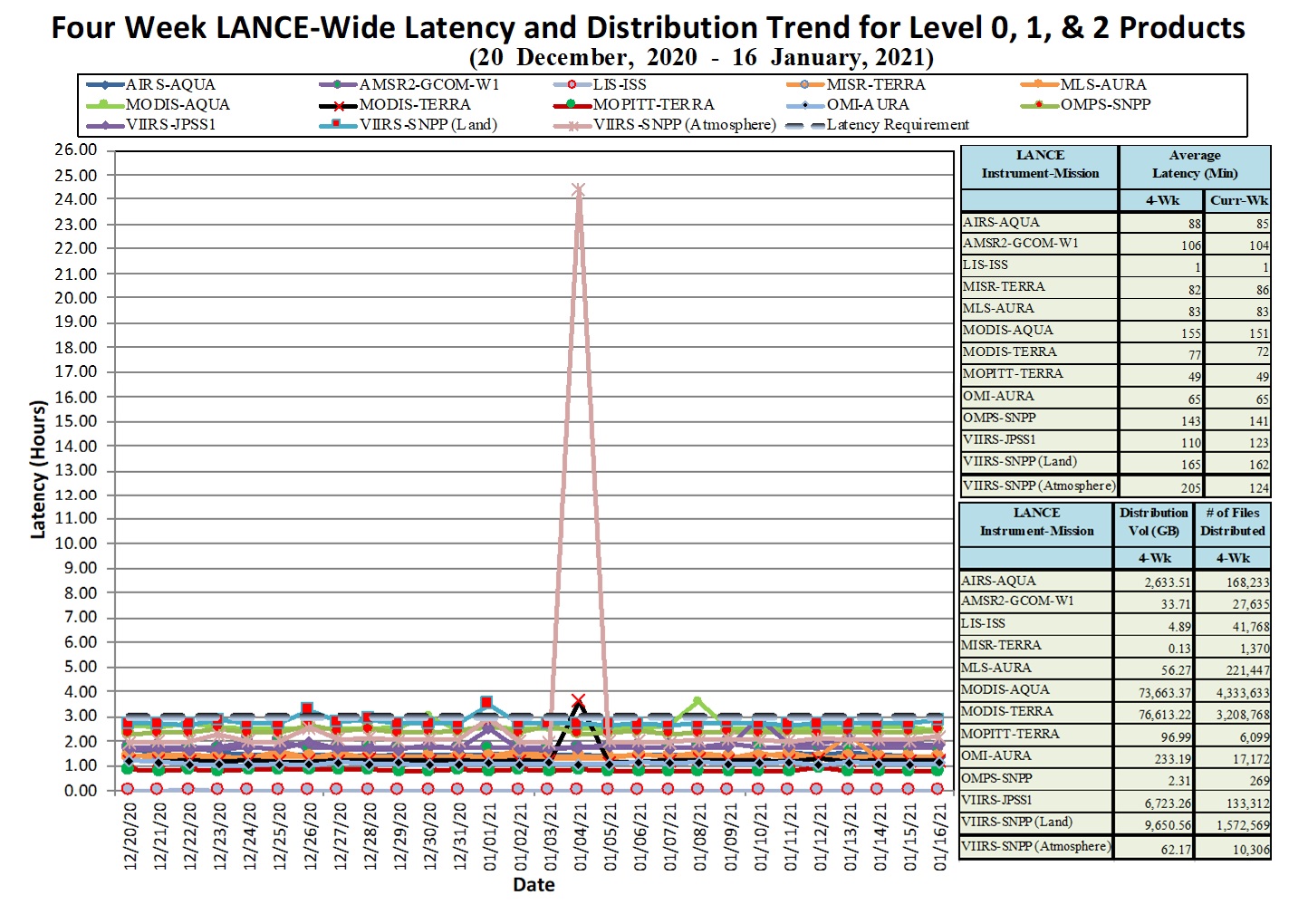The width and height of the screenshot is (1308, 924).
Task: Click the 'Latency (Hours)' y-axis title
Action: click(38, 470)
